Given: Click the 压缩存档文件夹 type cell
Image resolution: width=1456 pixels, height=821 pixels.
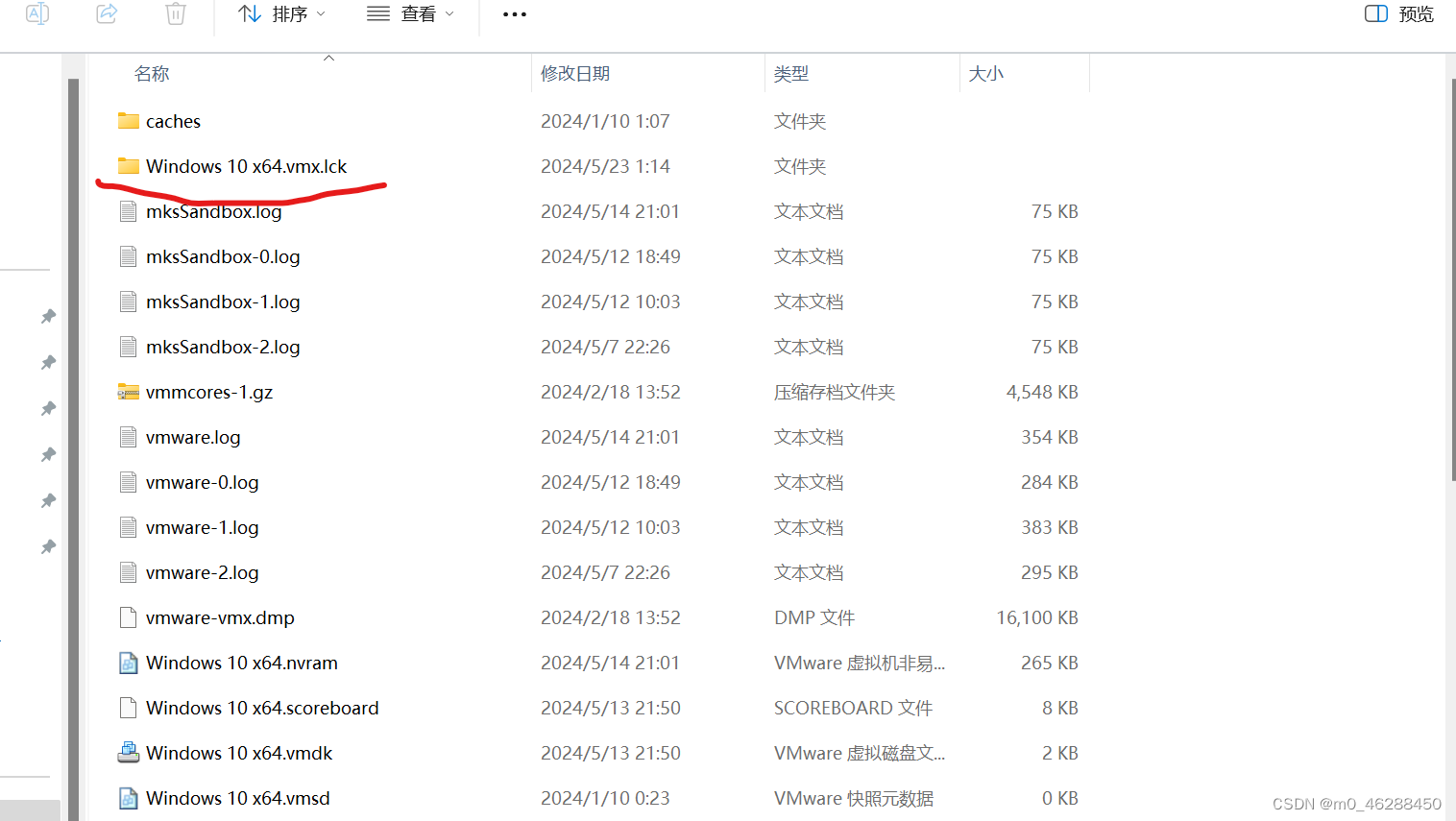Looking at the screenshot, I should pos(835,392).
